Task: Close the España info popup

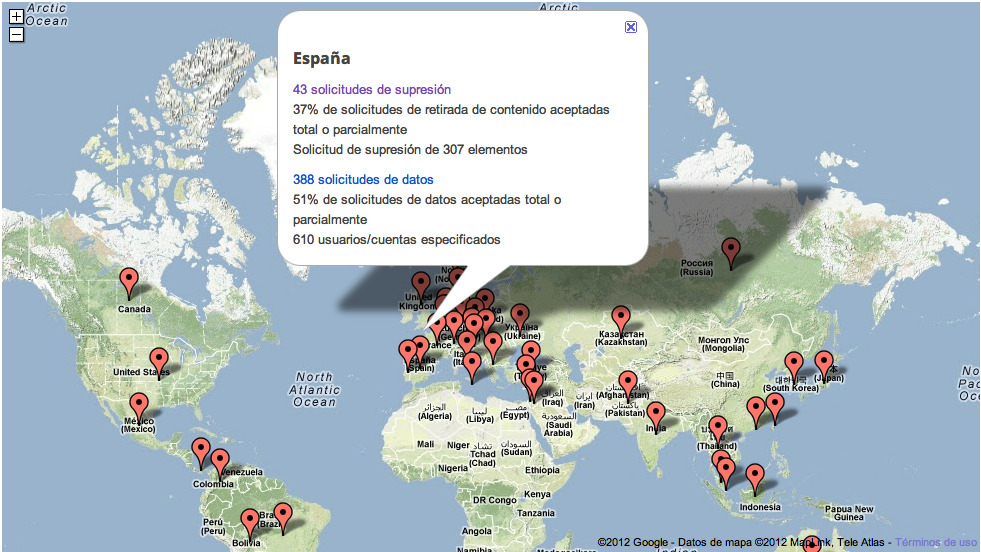Action: (631, 27)
